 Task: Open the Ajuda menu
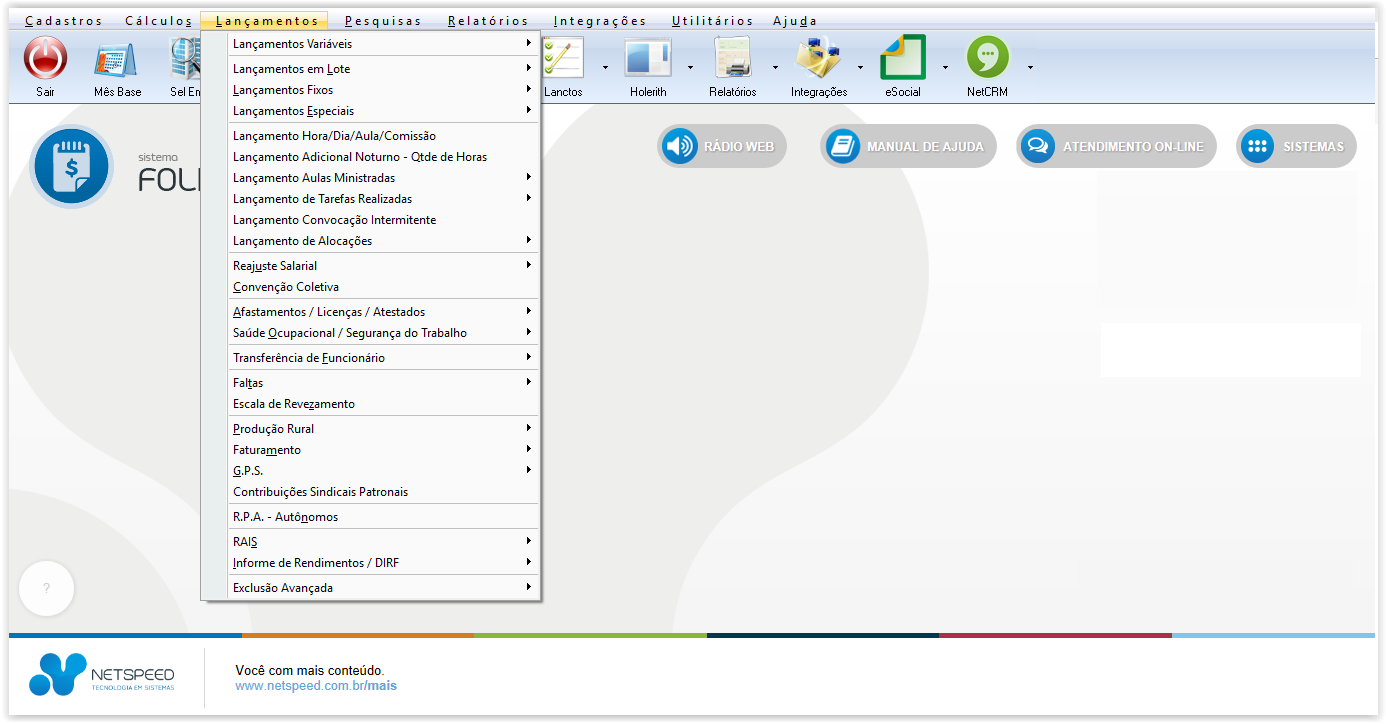tap(794, 21)
